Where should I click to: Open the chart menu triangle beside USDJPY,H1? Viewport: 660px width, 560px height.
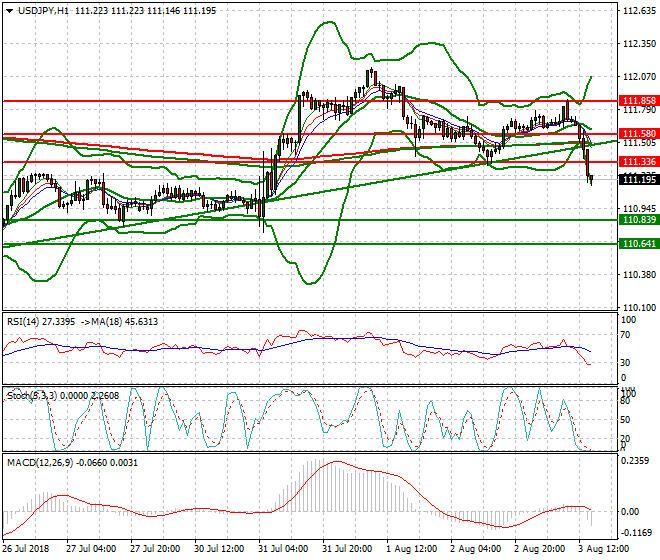tap(9, 11)
